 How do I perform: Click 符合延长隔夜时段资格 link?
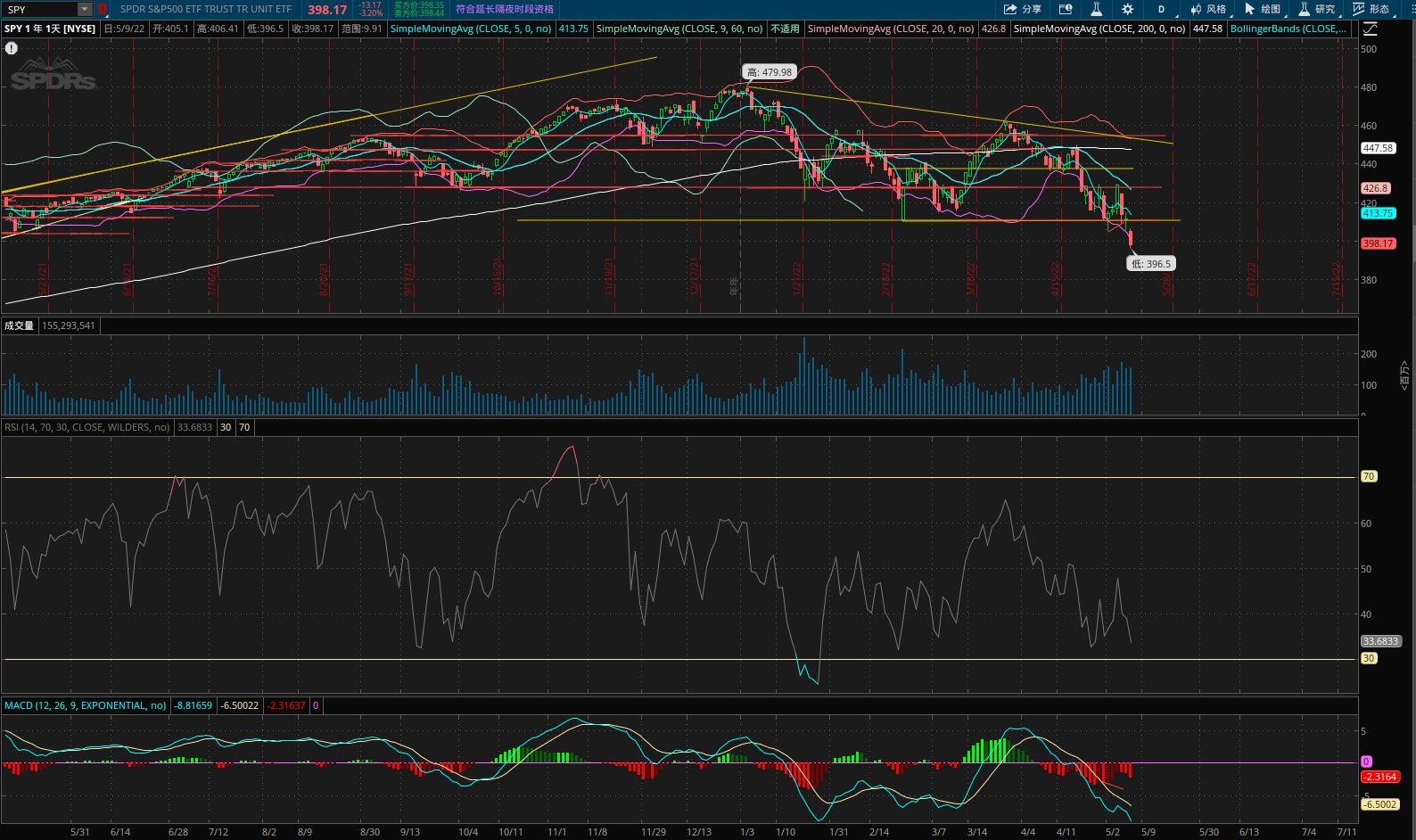(505, 9)
